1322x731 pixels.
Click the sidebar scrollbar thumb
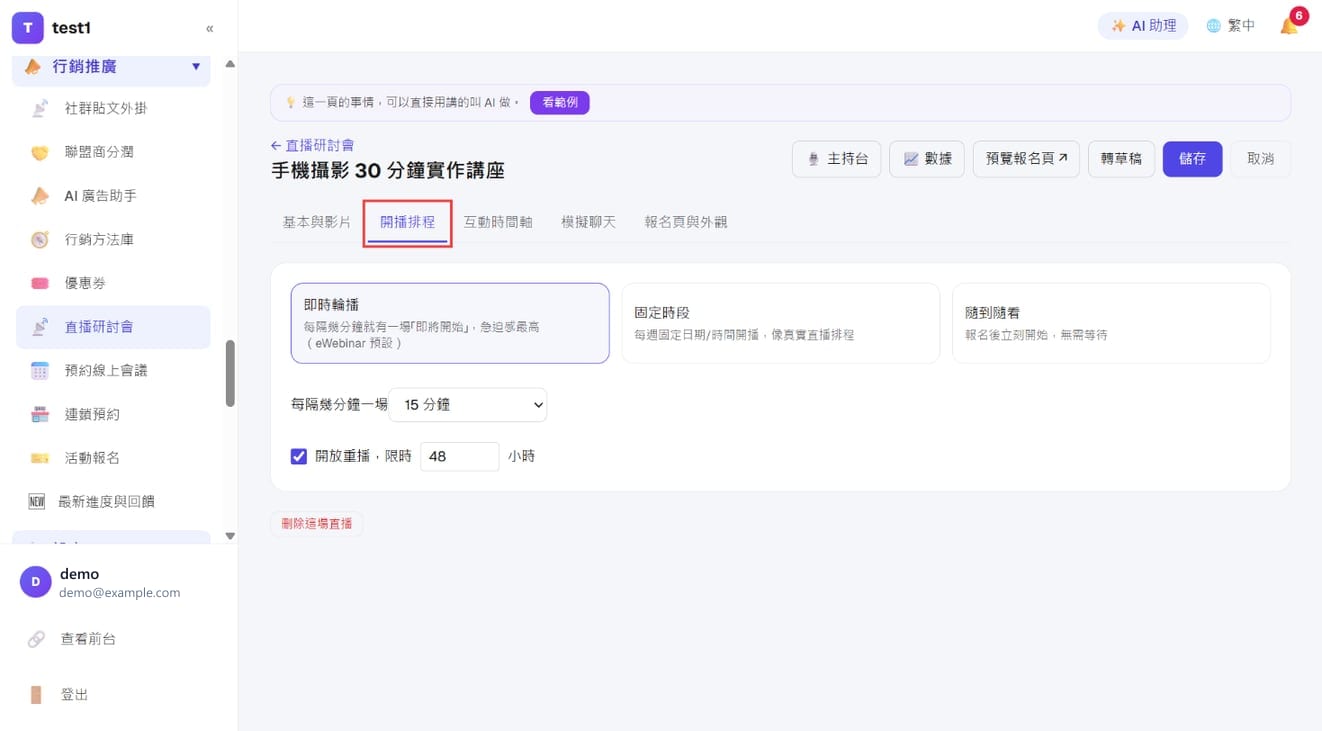(230, 373)
